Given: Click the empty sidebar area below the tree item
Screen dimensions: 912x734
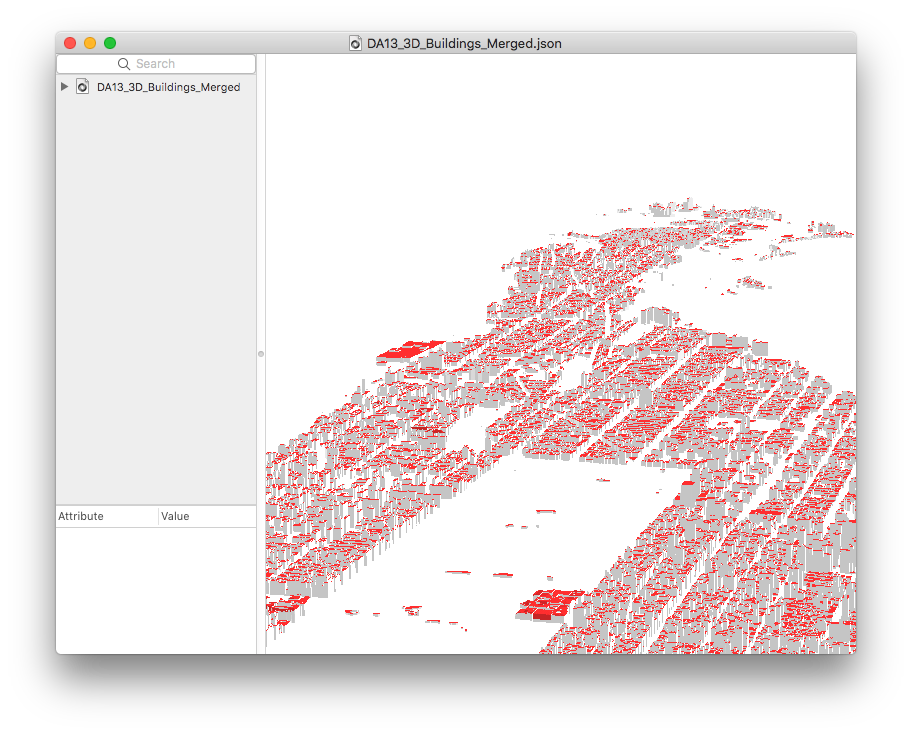Looking at the screenshot, I should click(x=155, y=300).
